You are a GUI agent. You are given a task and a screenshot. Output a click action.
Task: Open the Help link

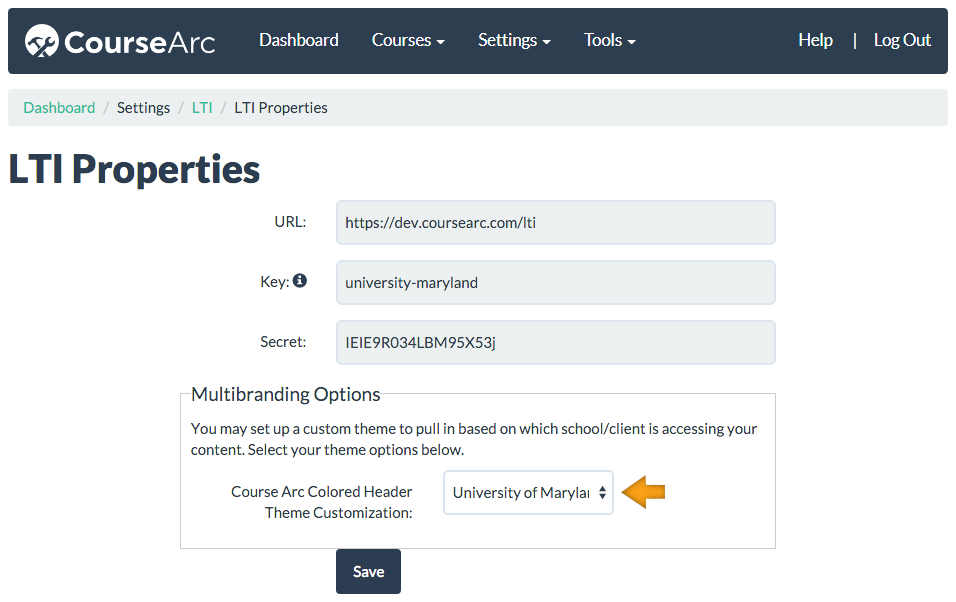tap(815, 40)
